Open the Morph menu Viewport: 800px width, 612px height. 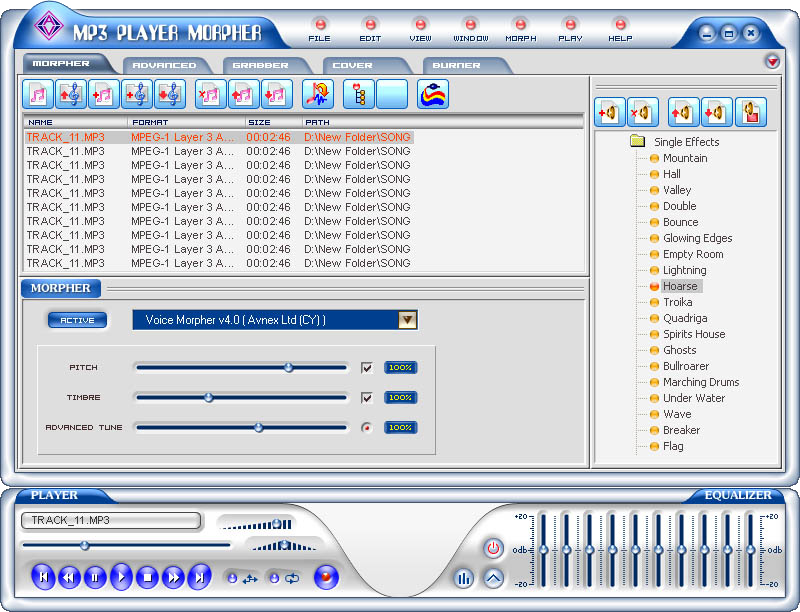click(x=520, y=30)
